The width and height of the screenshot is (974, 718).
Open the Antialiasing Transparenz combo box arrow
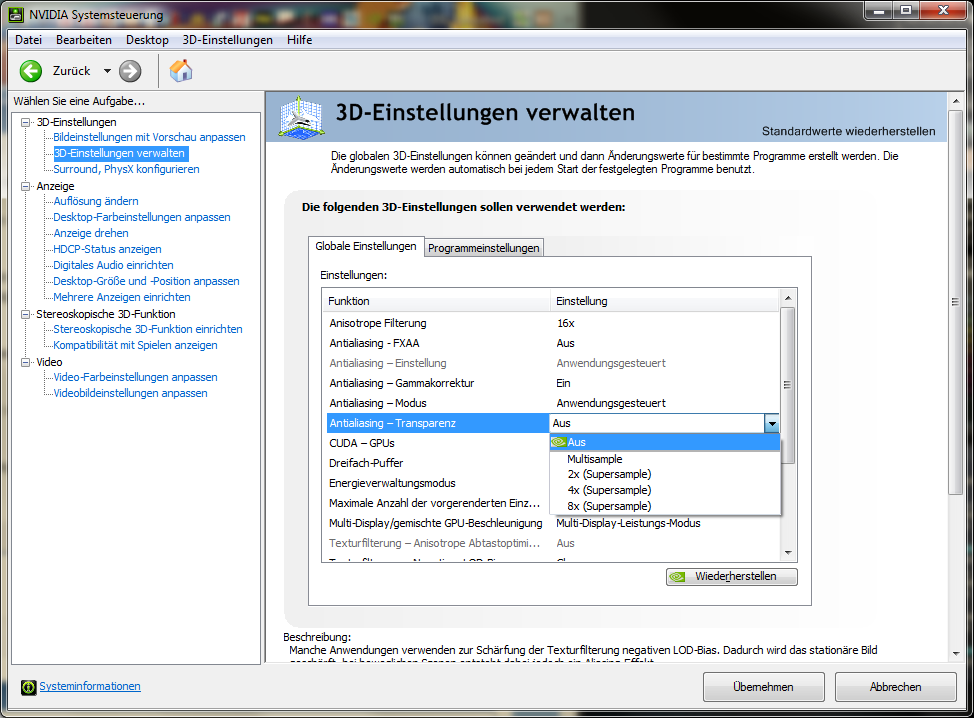point(771,424)
